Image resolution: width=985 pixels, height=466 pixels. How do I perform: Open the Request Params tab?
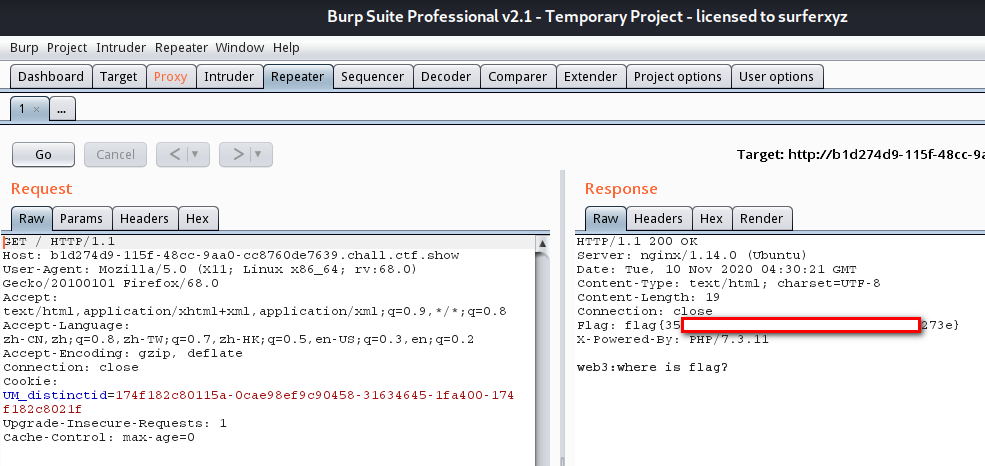82,219
